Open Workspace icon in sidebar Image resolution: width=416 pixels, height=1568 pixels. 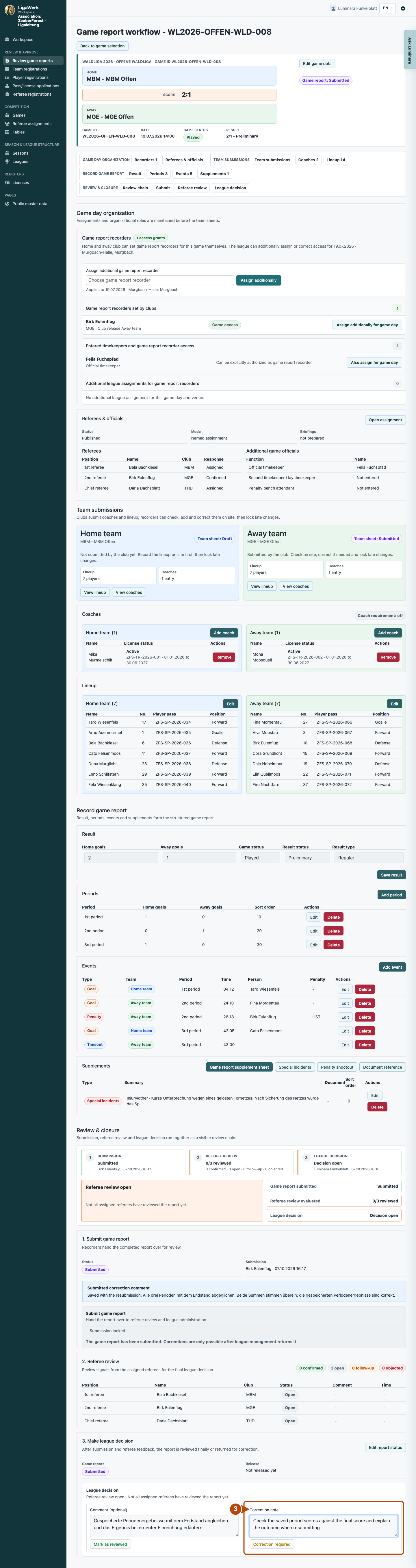click(x=7, y=40)
